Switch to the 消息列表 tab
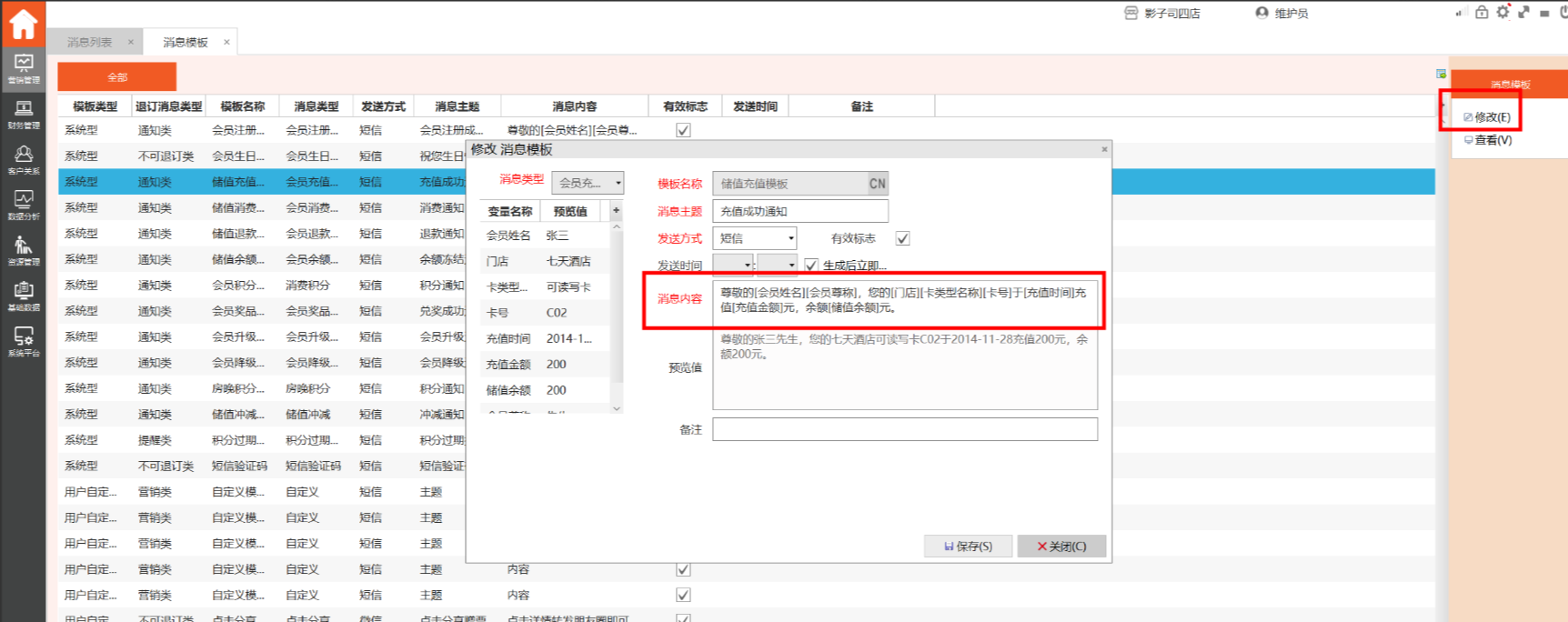Image resolution: width=1568 pixels, height=622 pixels. [90, 42]
